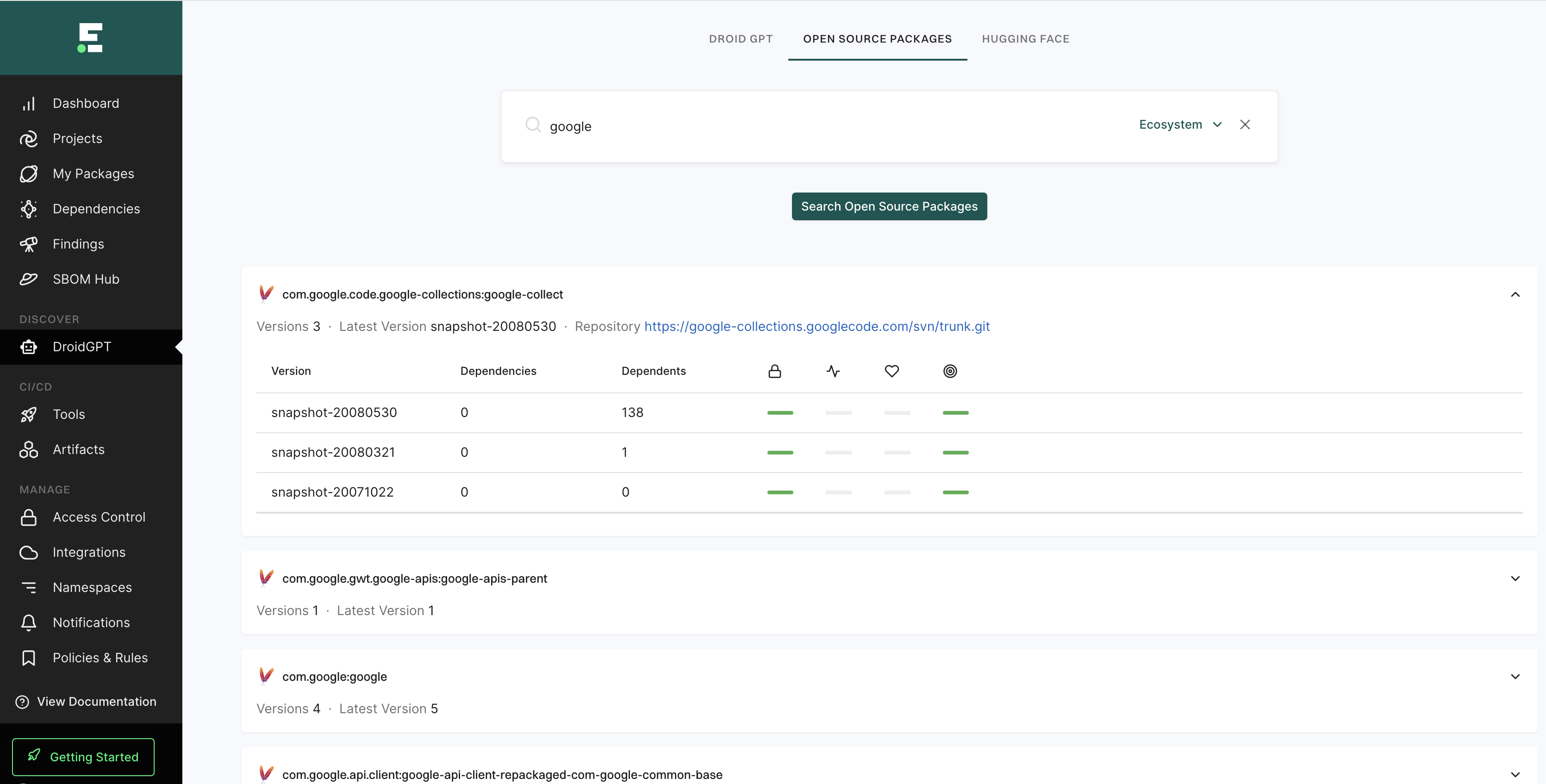The width and height of the screenshot is (1546, 784).
Task: Click the activity pulse column icon
Action: [x=833, y=371]
